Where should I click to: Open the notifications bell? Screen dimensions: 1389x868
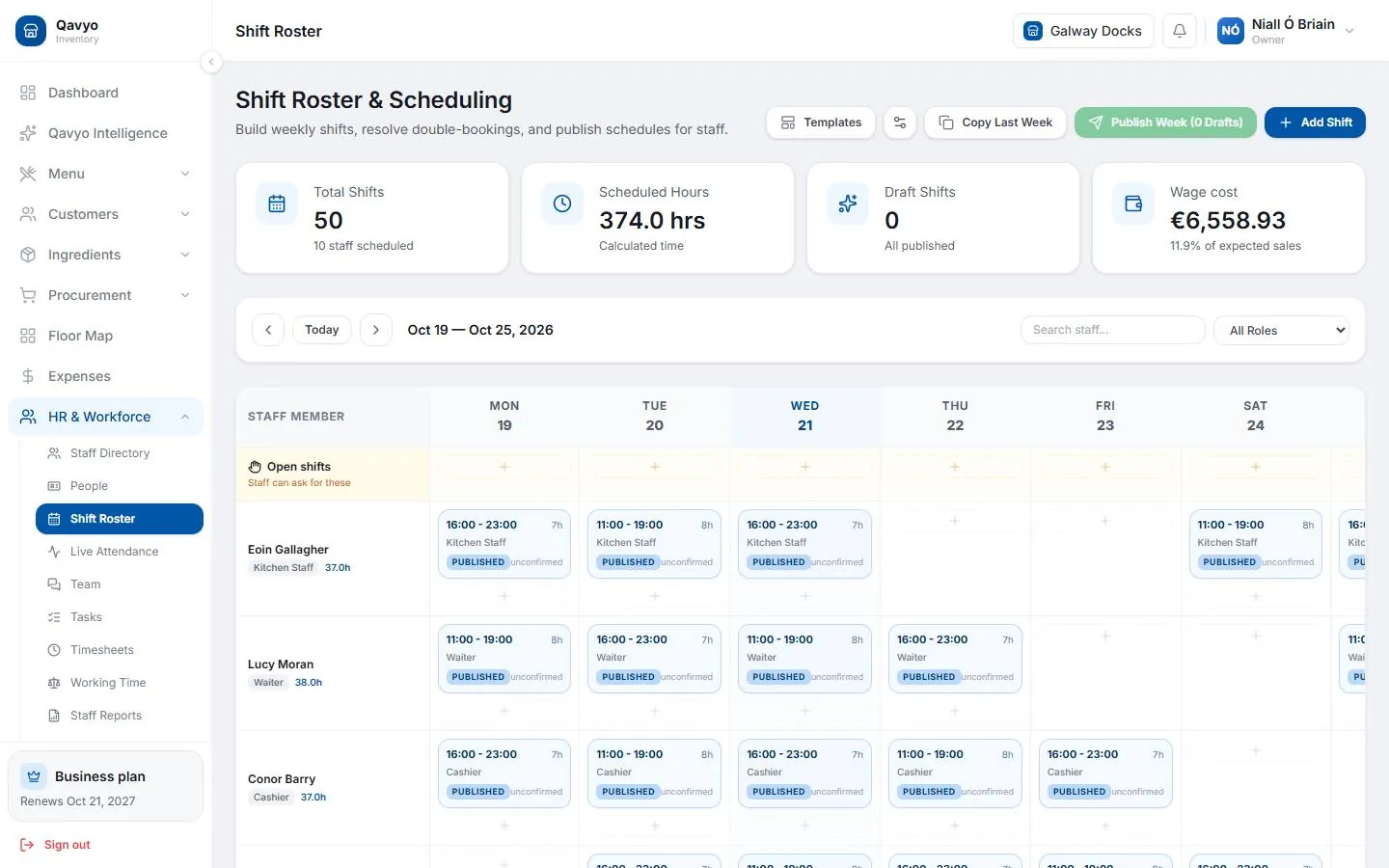(1179, 31)
